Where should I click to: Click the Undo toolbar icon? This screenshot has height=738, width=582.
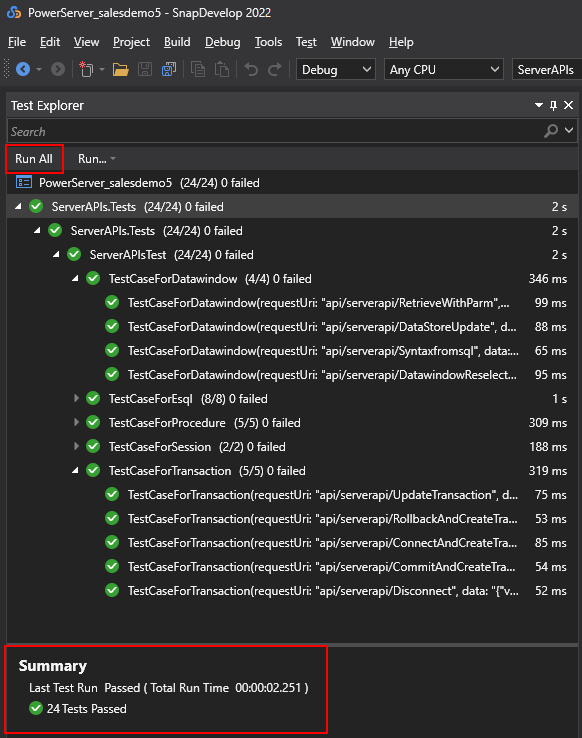(x=251, y=70)
